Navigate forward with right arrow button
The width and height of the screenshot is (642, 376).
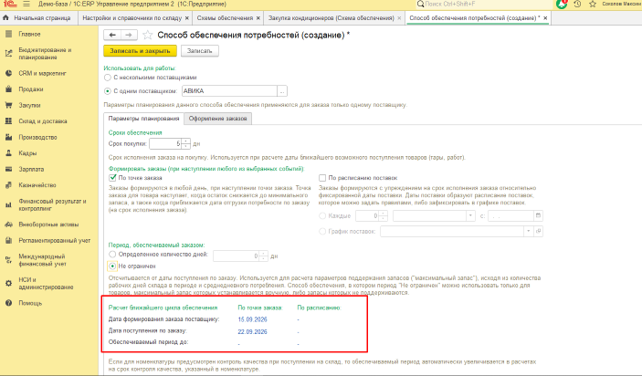click(x=129, y=35)
